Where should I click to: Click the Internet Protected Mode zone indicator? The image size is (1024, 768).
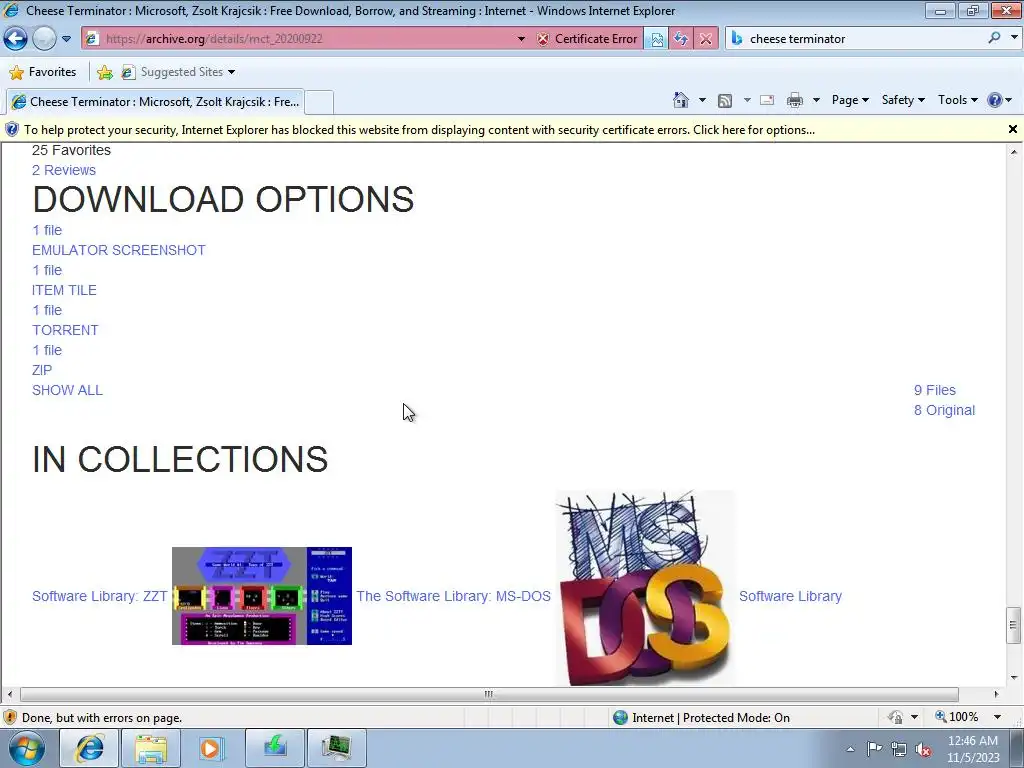point(701,718)
